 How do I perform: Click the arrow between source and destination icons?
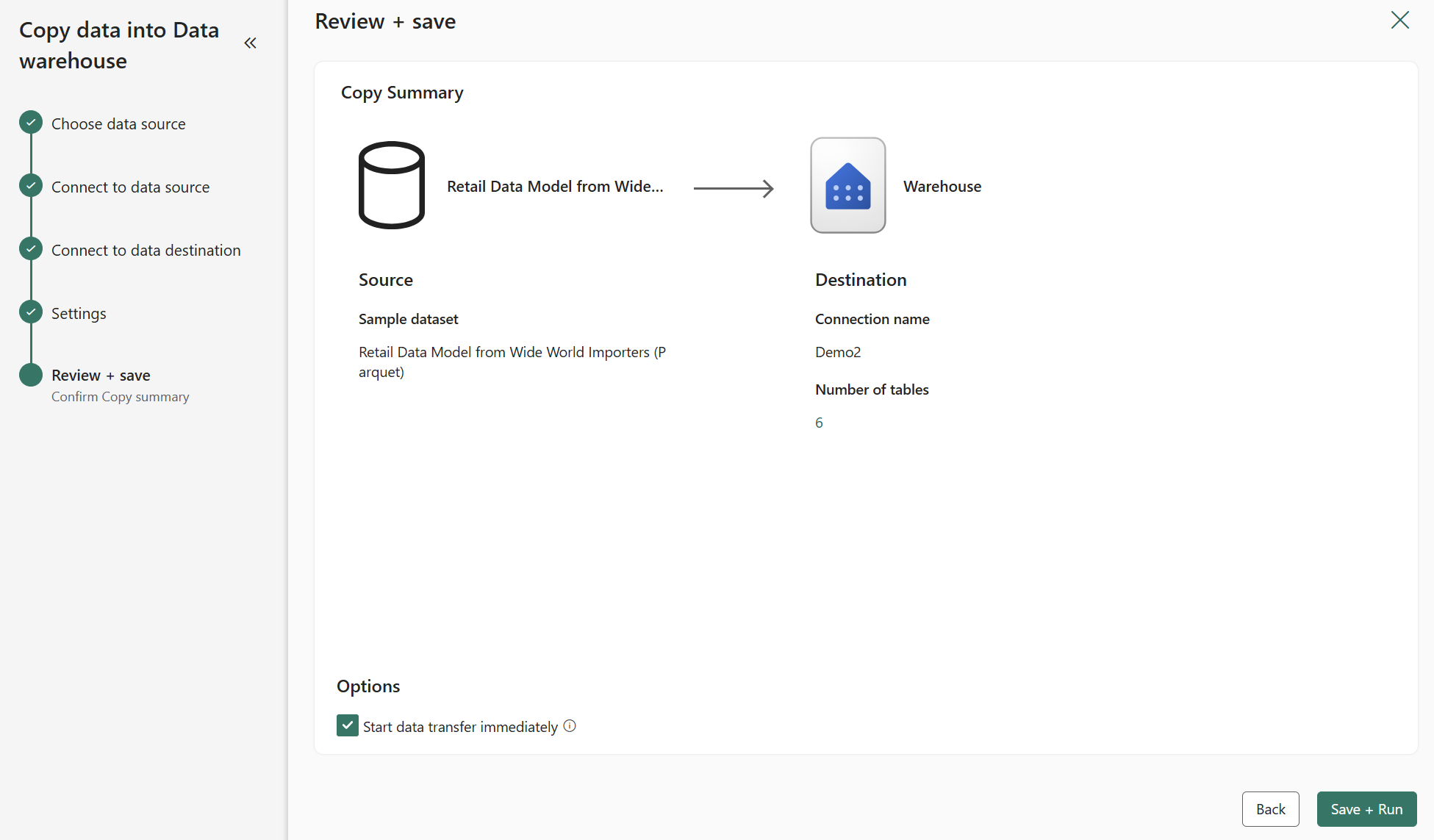[733, 188]
